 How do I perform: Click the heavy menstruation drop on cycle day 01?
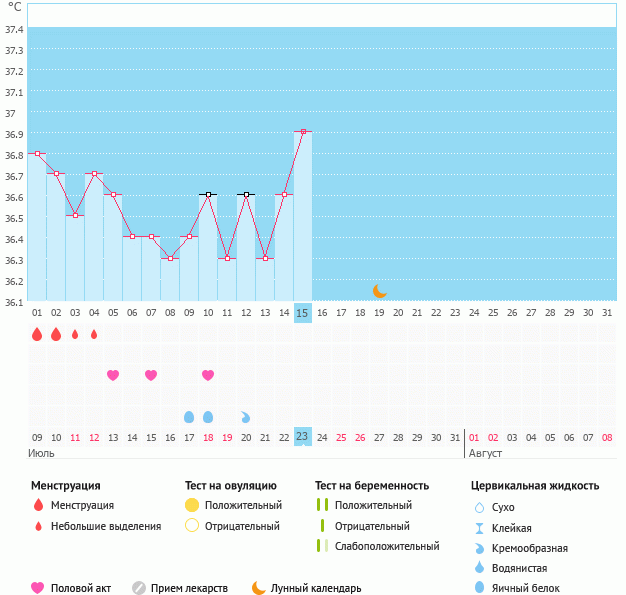[37, 334]
